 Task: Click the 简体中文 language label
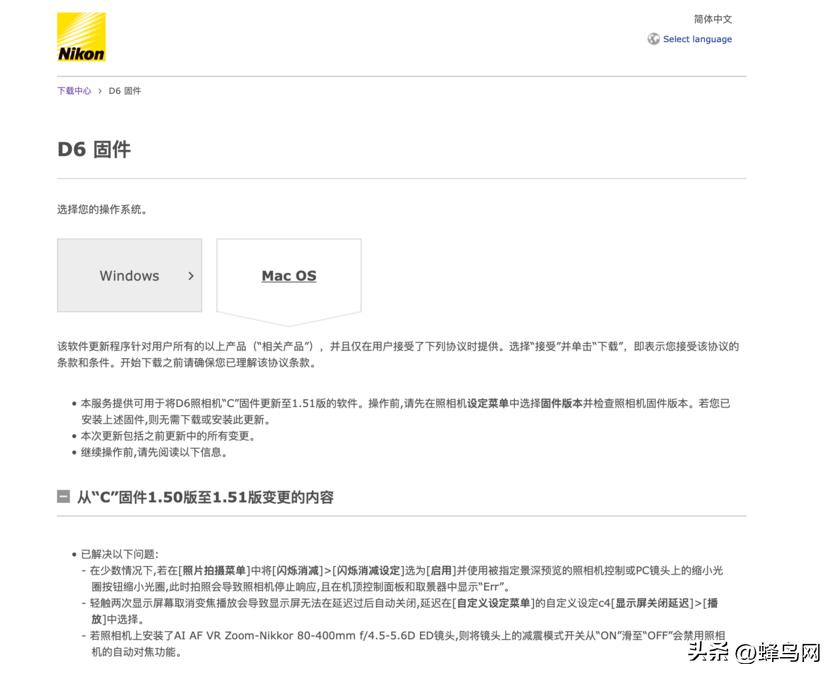[x=712, y=19]
